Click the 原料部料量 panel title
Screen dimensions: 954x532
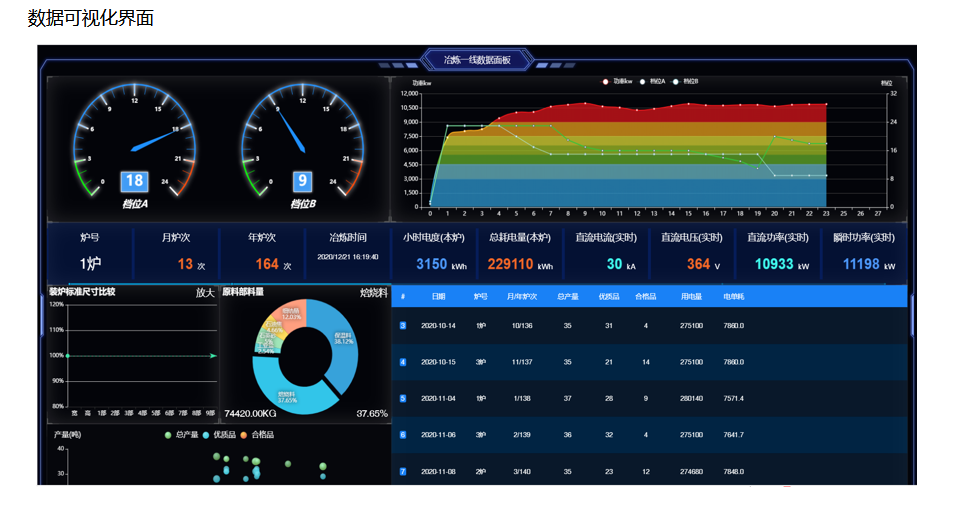click(x=243, y=292)
